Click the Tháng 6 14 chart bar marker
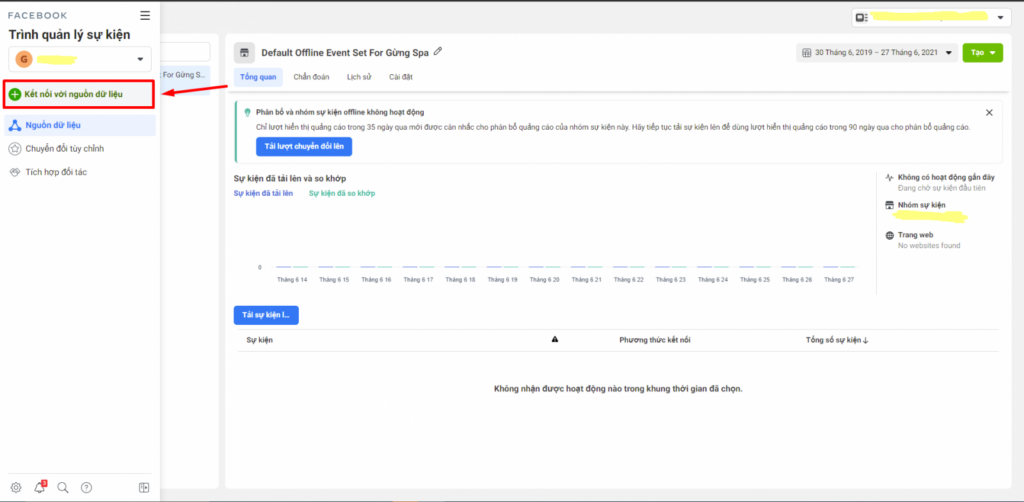This screenshot has width=1024, height=502. pyautogui.click(x=292, y=267)
